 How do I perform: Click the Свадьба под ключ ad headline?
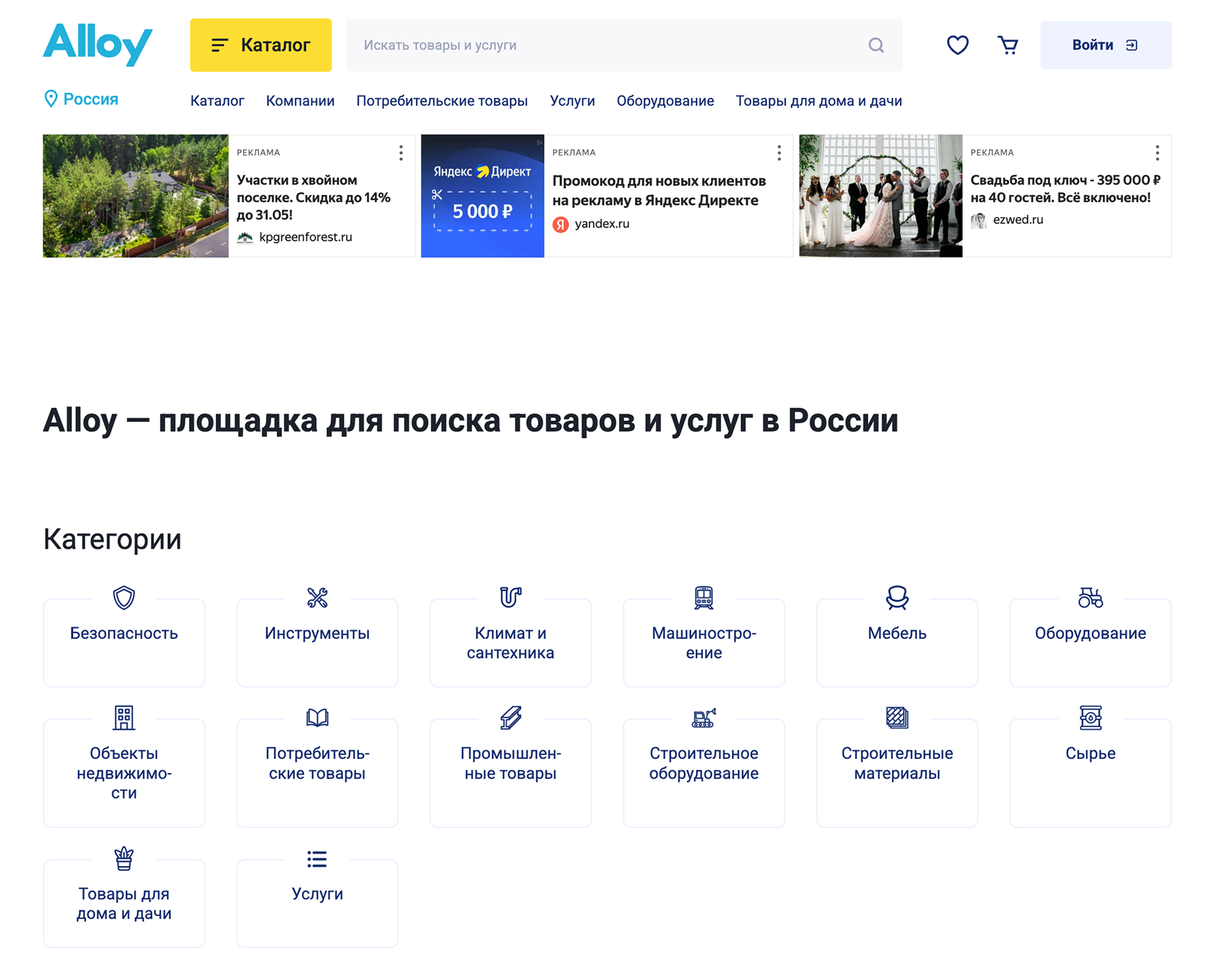click(x=1065, y=189)
